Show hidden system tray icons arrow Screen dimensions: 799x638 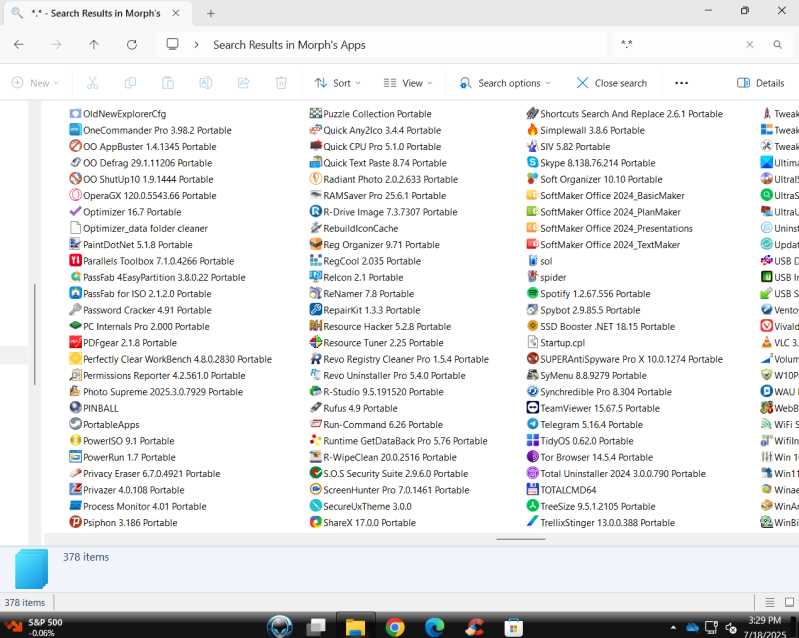coord(673,627)
